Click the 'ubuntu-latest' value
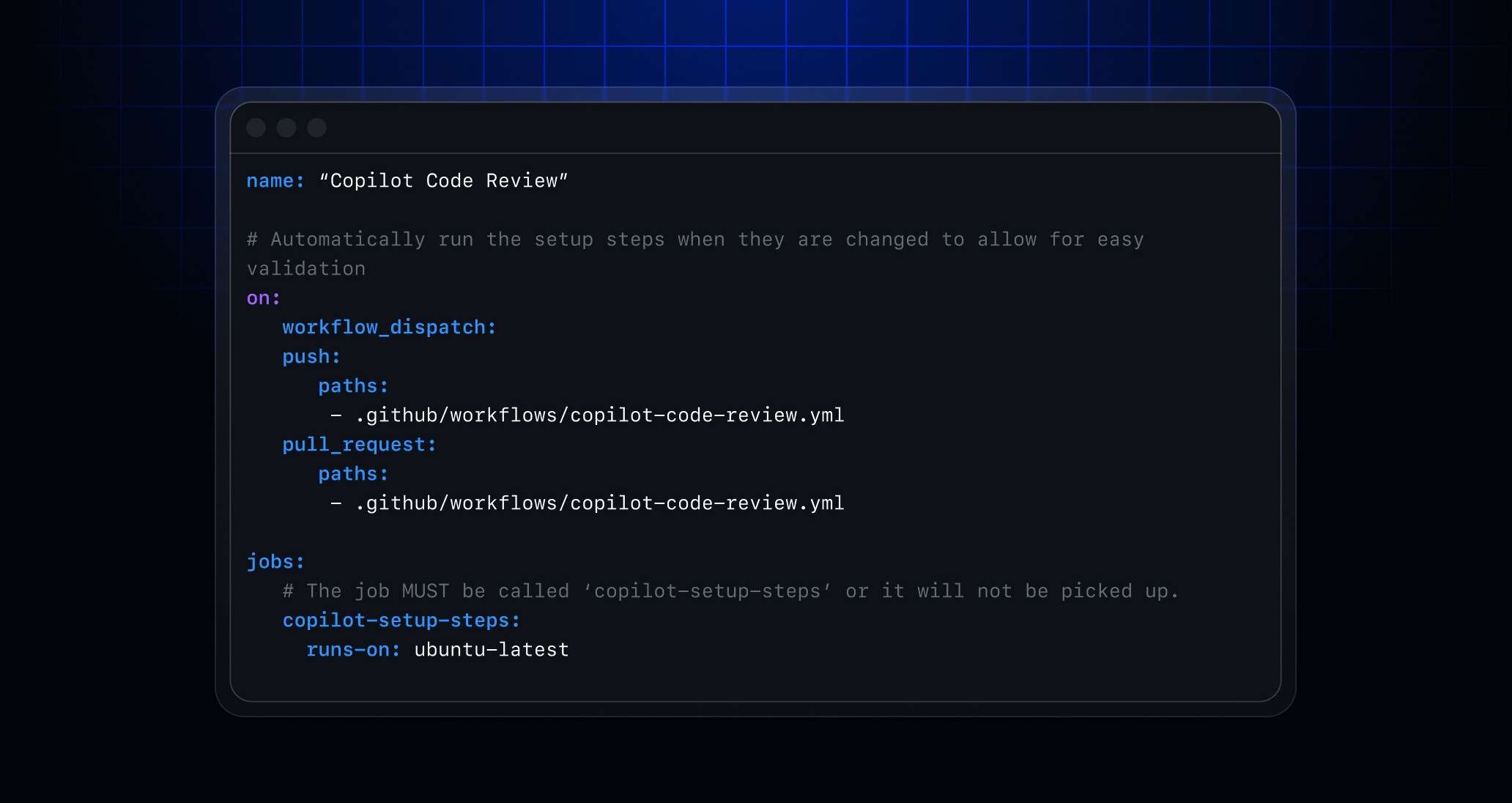The image size is (1512, 803). 492,650
